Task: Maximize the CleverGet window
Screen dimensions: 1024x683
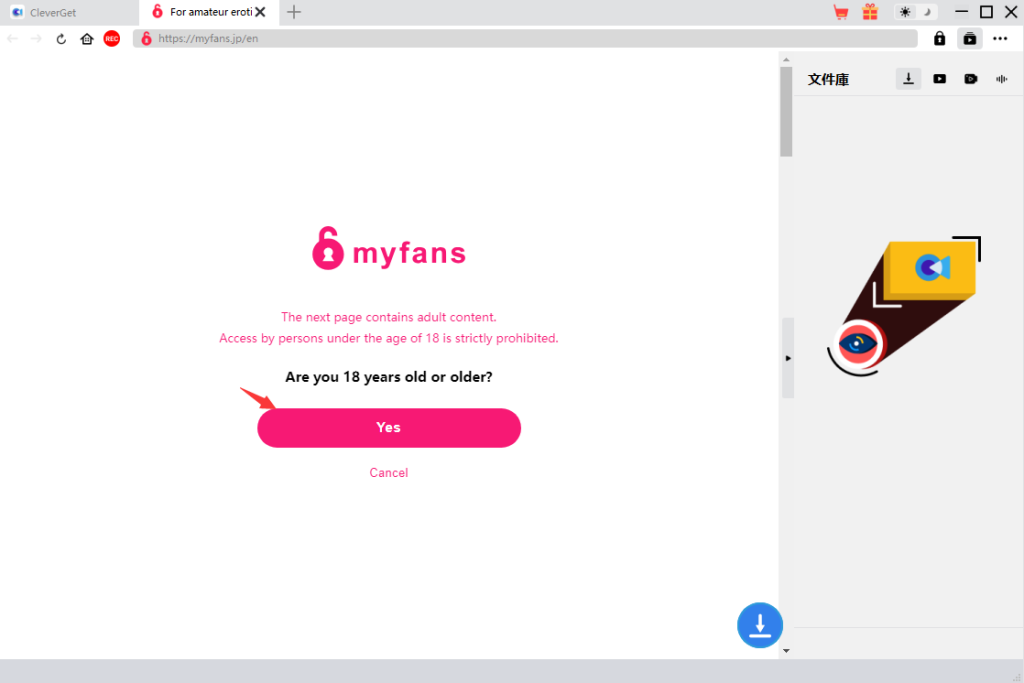Action: pos(986,12)
